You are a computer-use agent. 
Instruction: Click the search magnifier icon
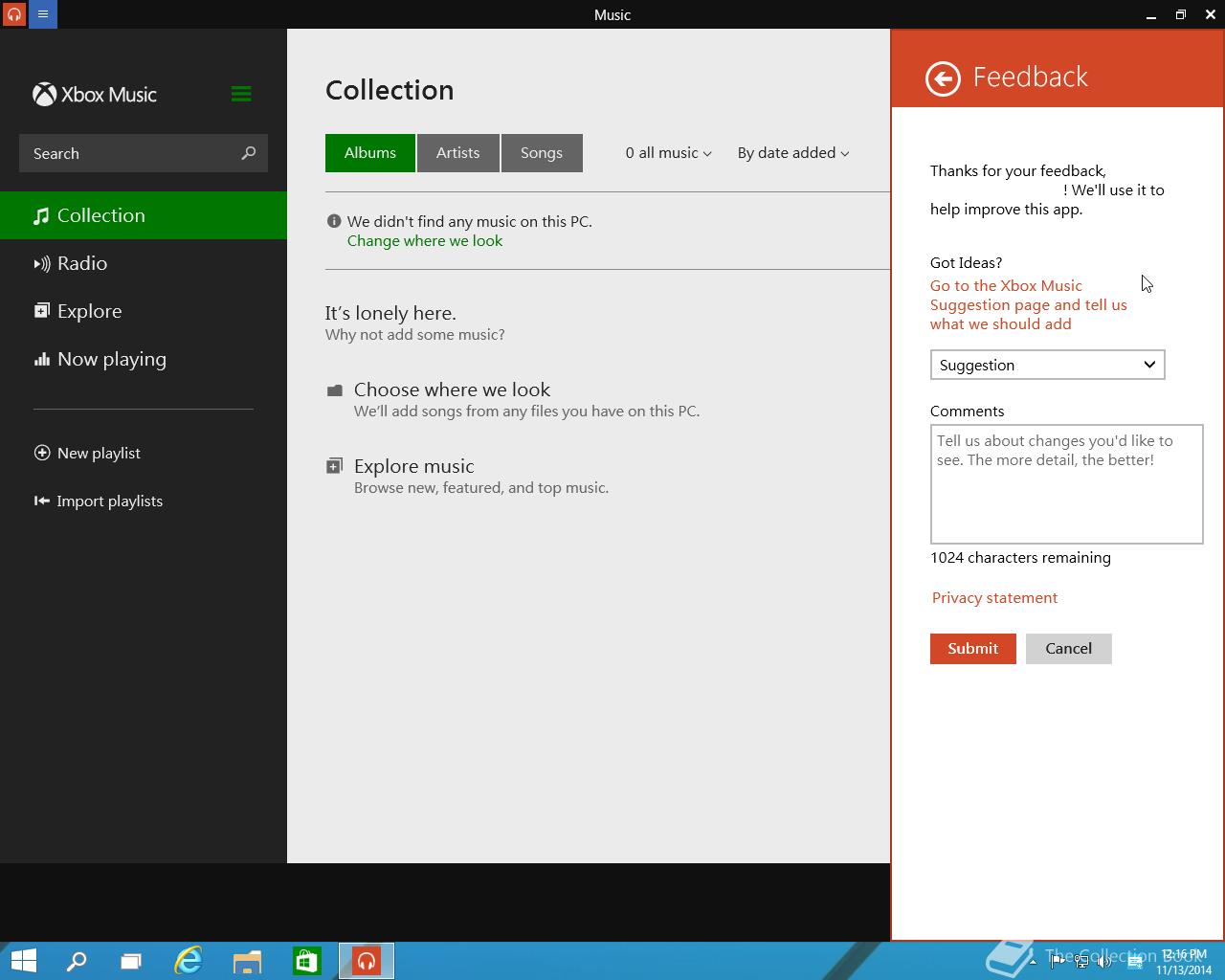249,153
